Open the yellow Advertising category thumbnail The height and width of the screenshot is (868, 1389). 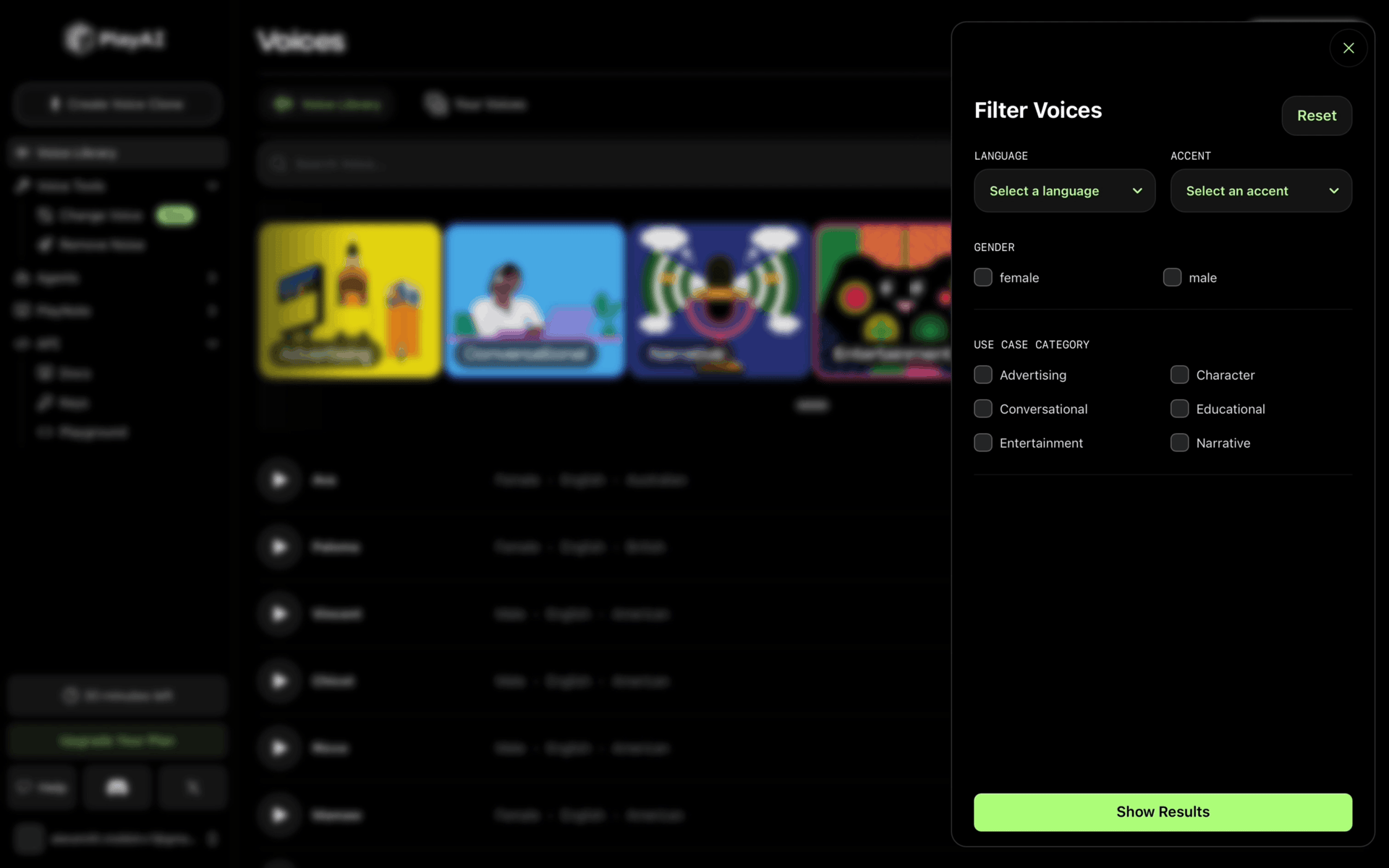point(350,300)
